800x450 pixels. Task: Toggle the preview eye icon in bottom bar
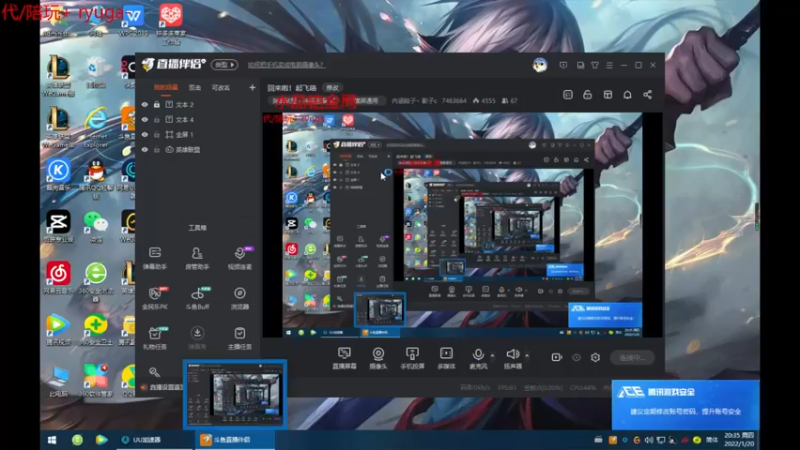576,358
